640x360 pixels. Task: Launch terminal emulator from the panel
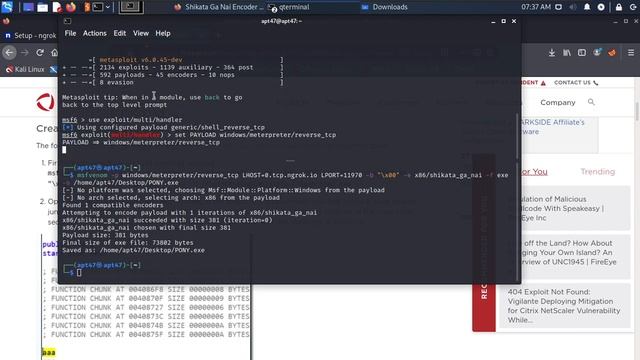pos(98,7)
